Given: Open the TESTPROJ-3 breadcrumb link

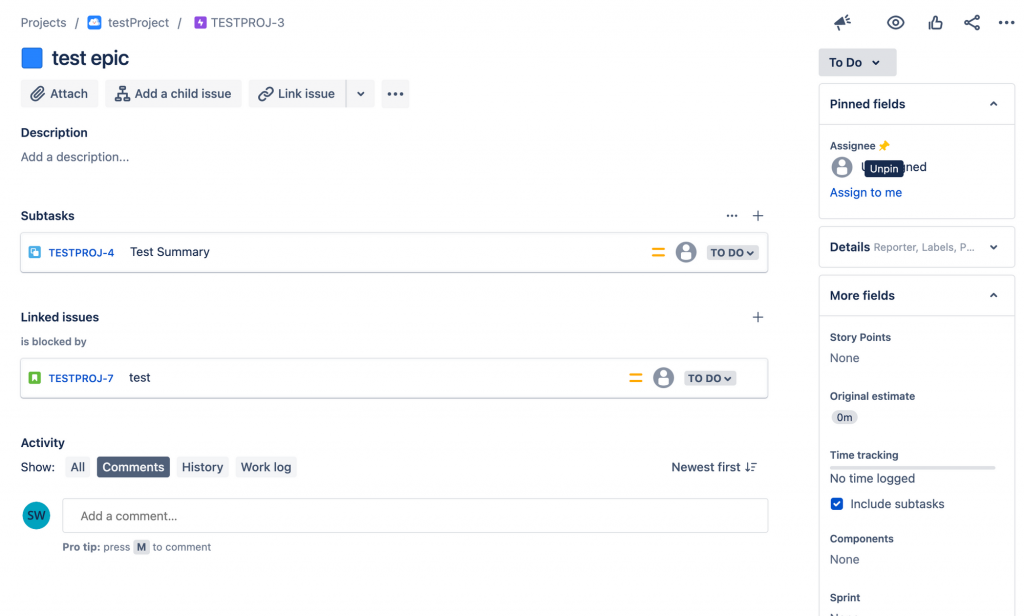Looking at the screenshot, I should (x=248, y=23).
